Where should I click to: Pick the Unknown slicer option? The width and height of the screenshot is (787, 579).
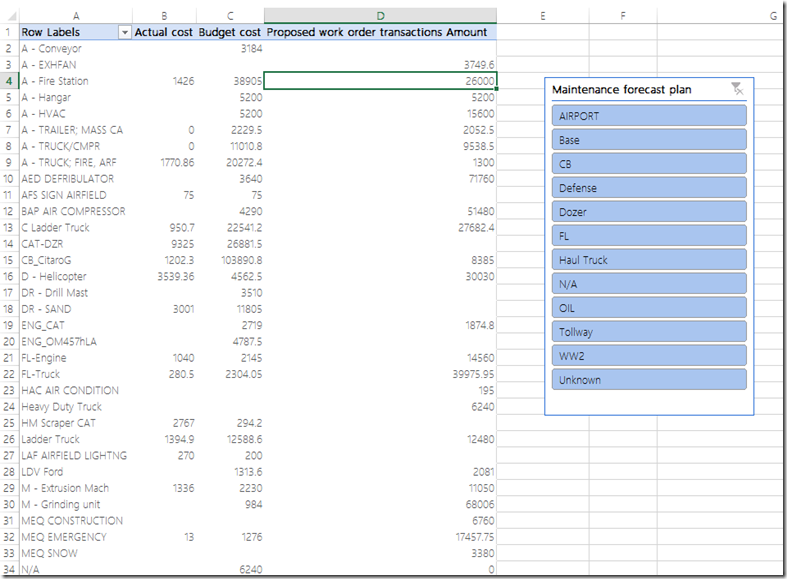pyautogui.click(x=649, y=380)
